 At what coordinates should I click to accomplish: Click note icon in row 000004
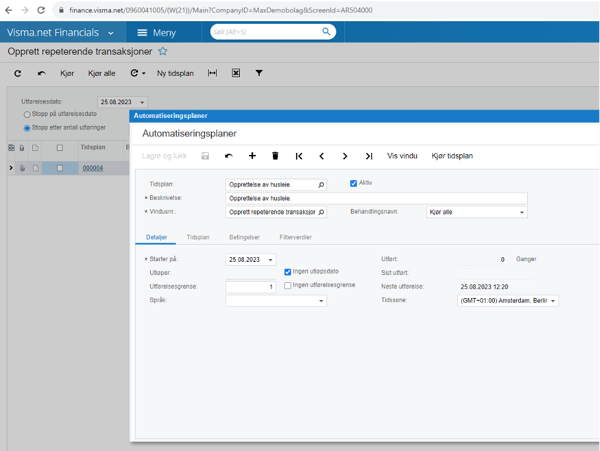click(x=35, y=168)
